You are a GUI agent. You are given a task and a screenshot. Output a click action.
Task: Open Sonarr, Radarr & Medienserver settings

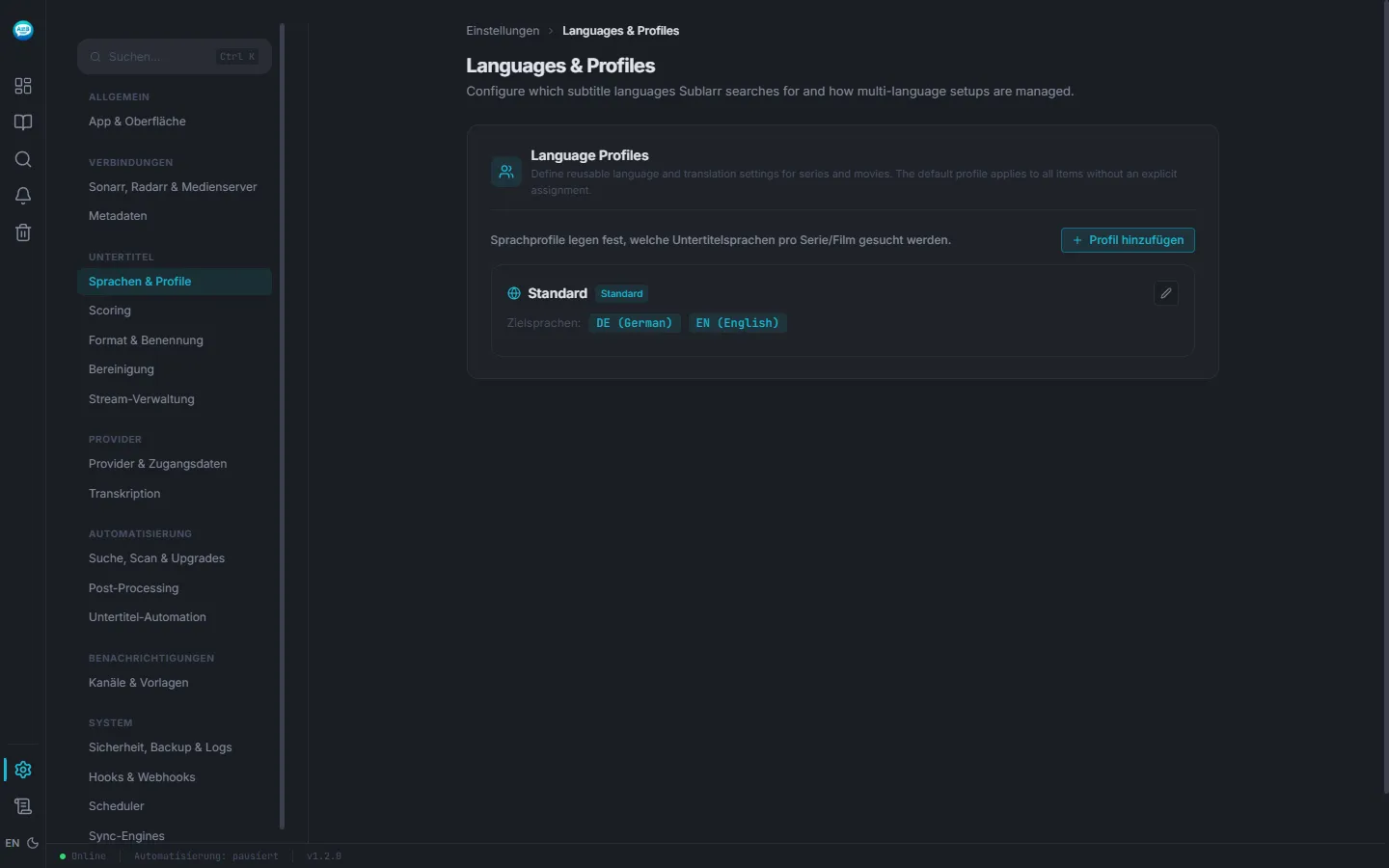(175, 187)
